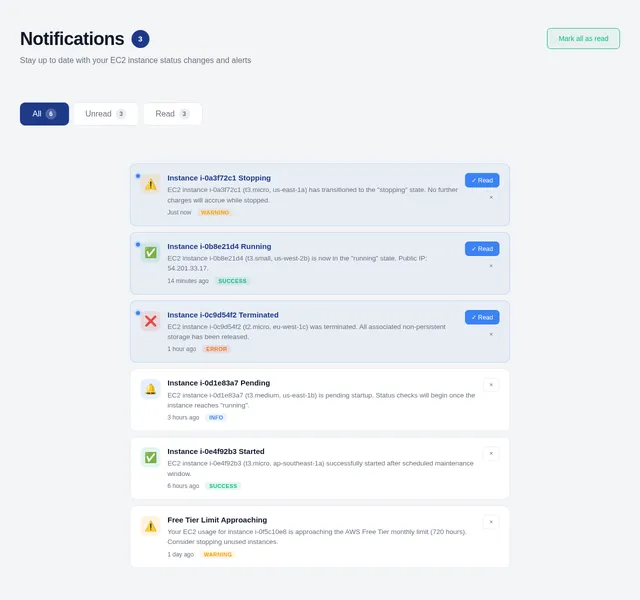Viewport: 640px width, 600px height.
Task: Open the Instance i-0a3f72c1 Stopping title
Action: click(219, 178)
